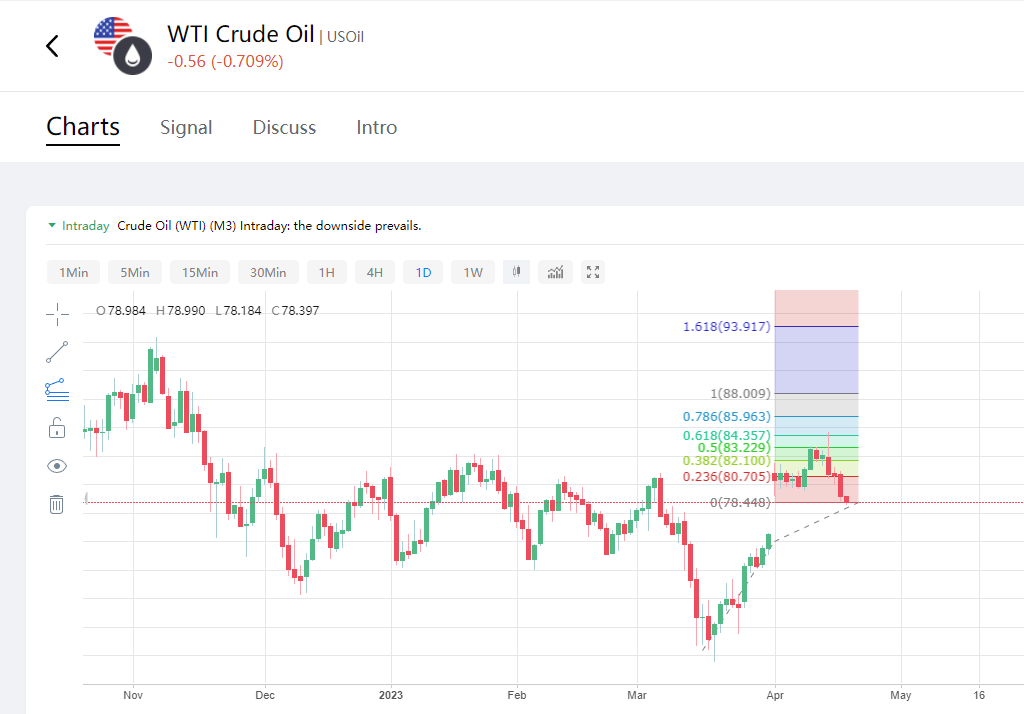Viewport: 1024px width, 714px height.
Task: Click the 1.618(93.917) Fibonacci level band
Action: click(x=816, y=359)
